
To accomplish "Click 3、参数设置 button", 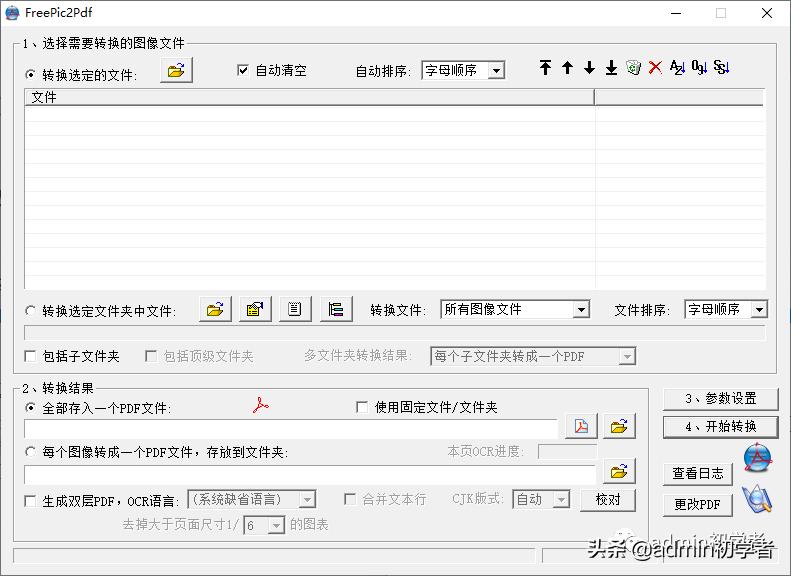I will [720, 398].
